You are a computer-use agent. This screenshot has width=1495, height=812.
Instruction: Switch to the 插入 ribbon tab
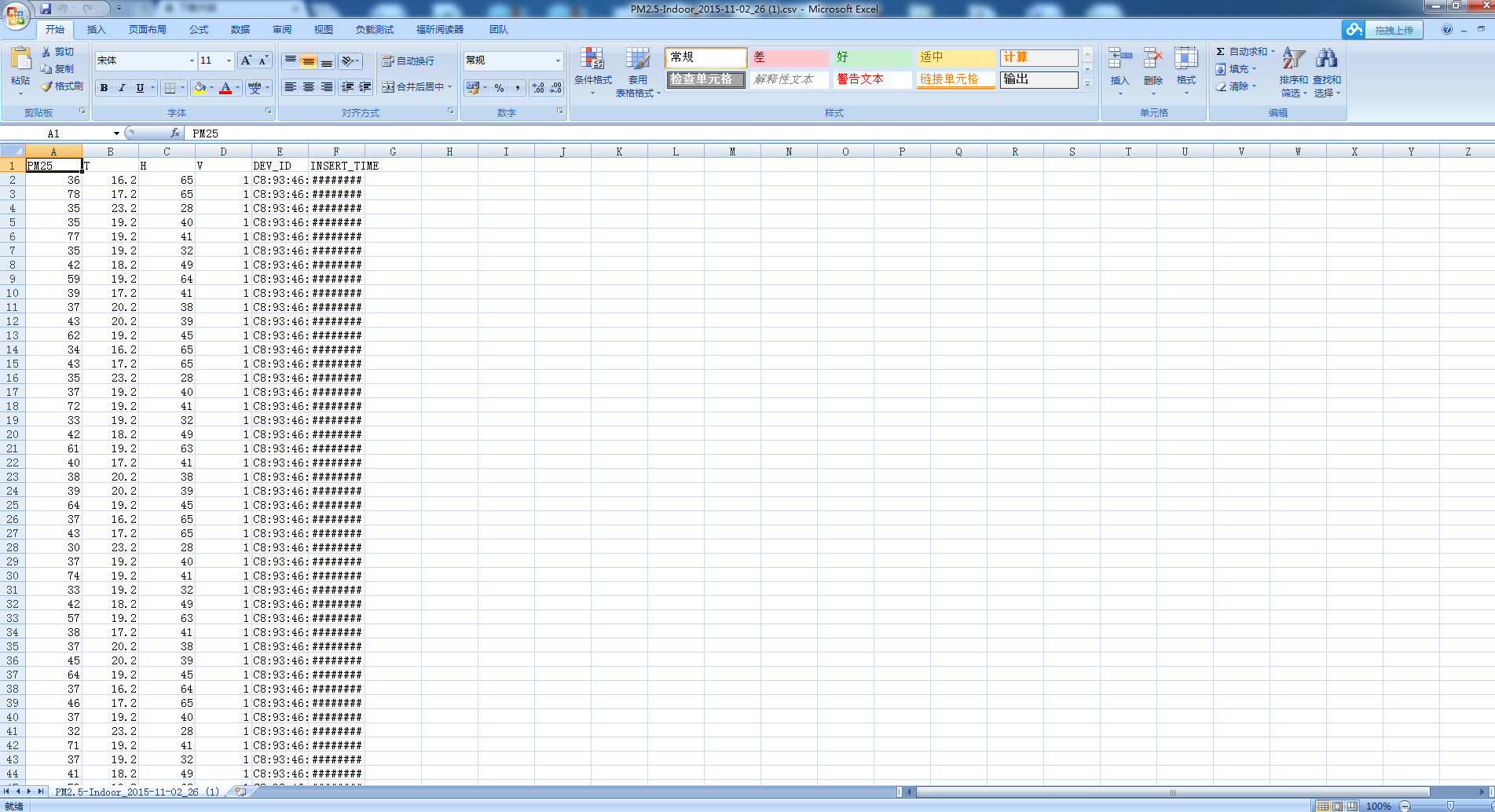(96, 30)
